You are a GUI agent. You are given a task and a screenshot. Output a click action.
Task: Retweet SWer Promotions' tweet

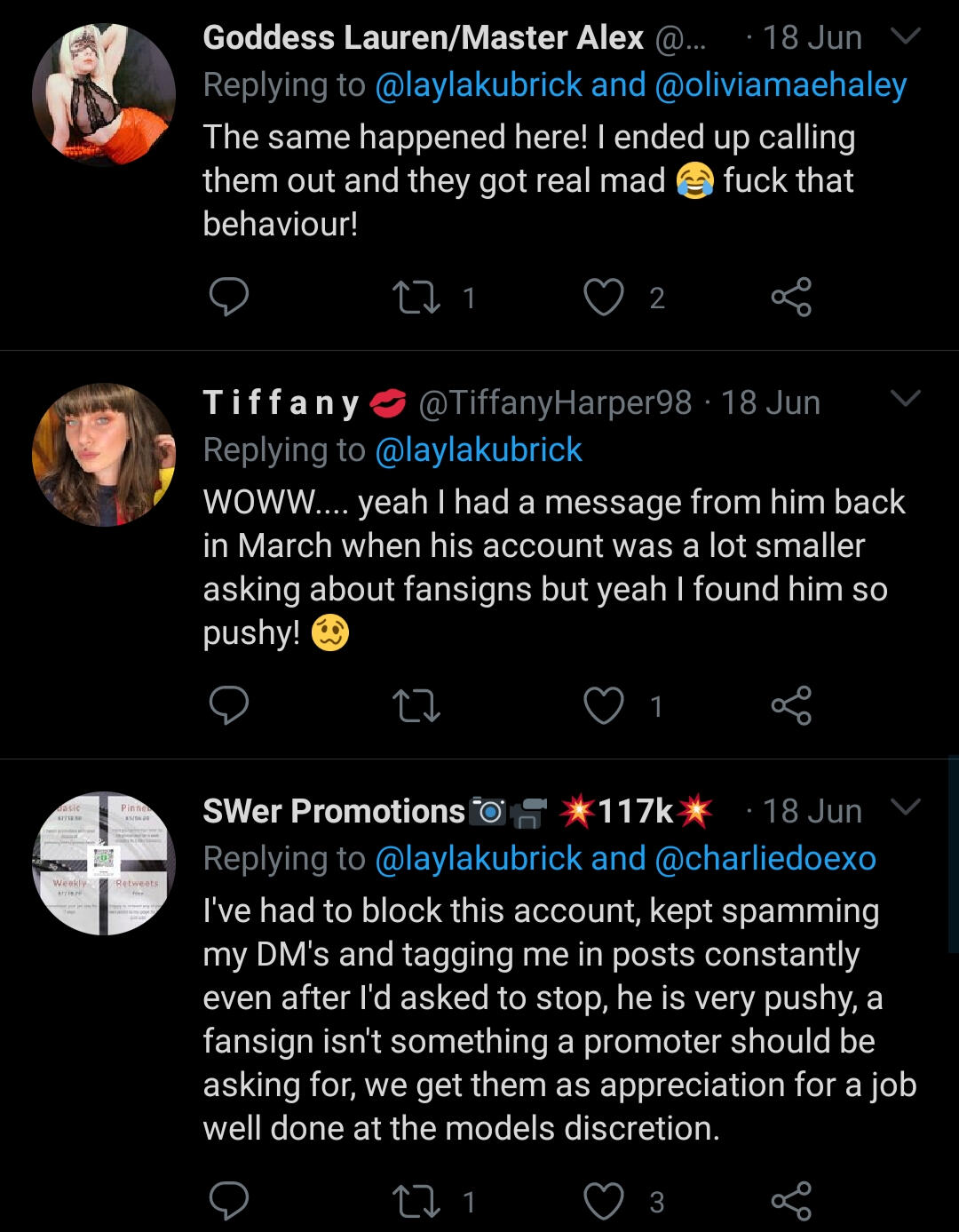coord(416,1201)
